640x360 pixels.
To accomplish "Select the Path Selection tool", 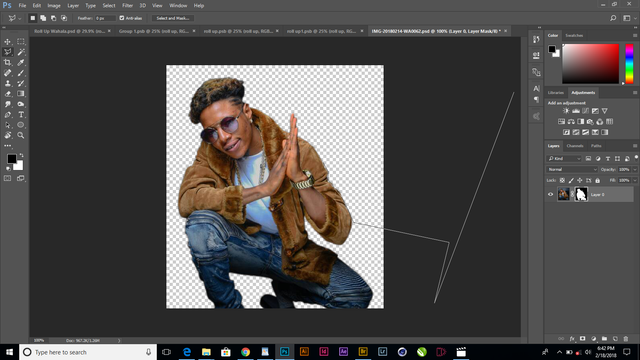I will pos(7,125).
